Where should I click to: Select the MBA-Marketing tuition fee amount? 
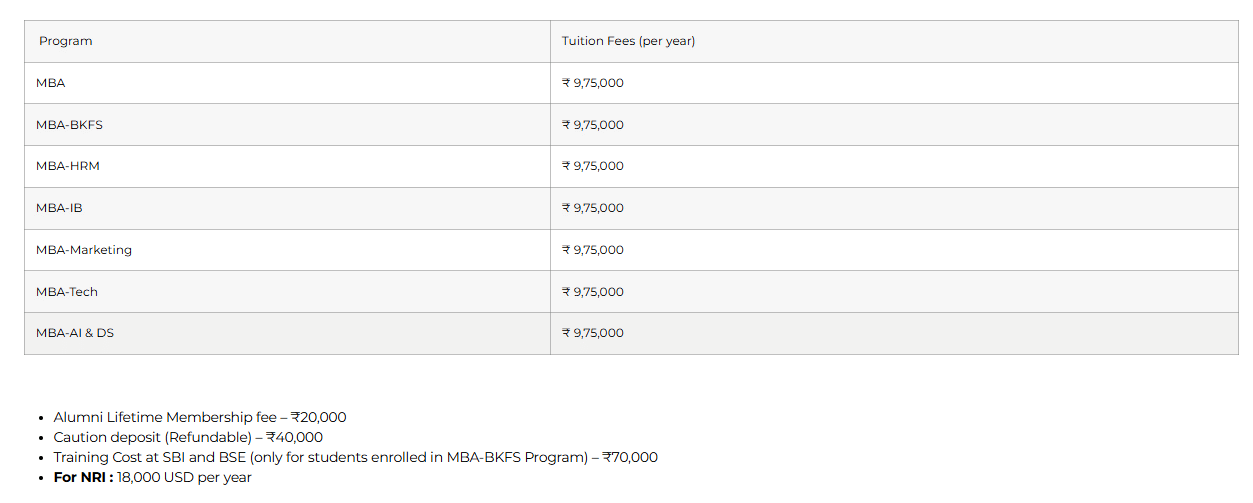coord(593,250)
